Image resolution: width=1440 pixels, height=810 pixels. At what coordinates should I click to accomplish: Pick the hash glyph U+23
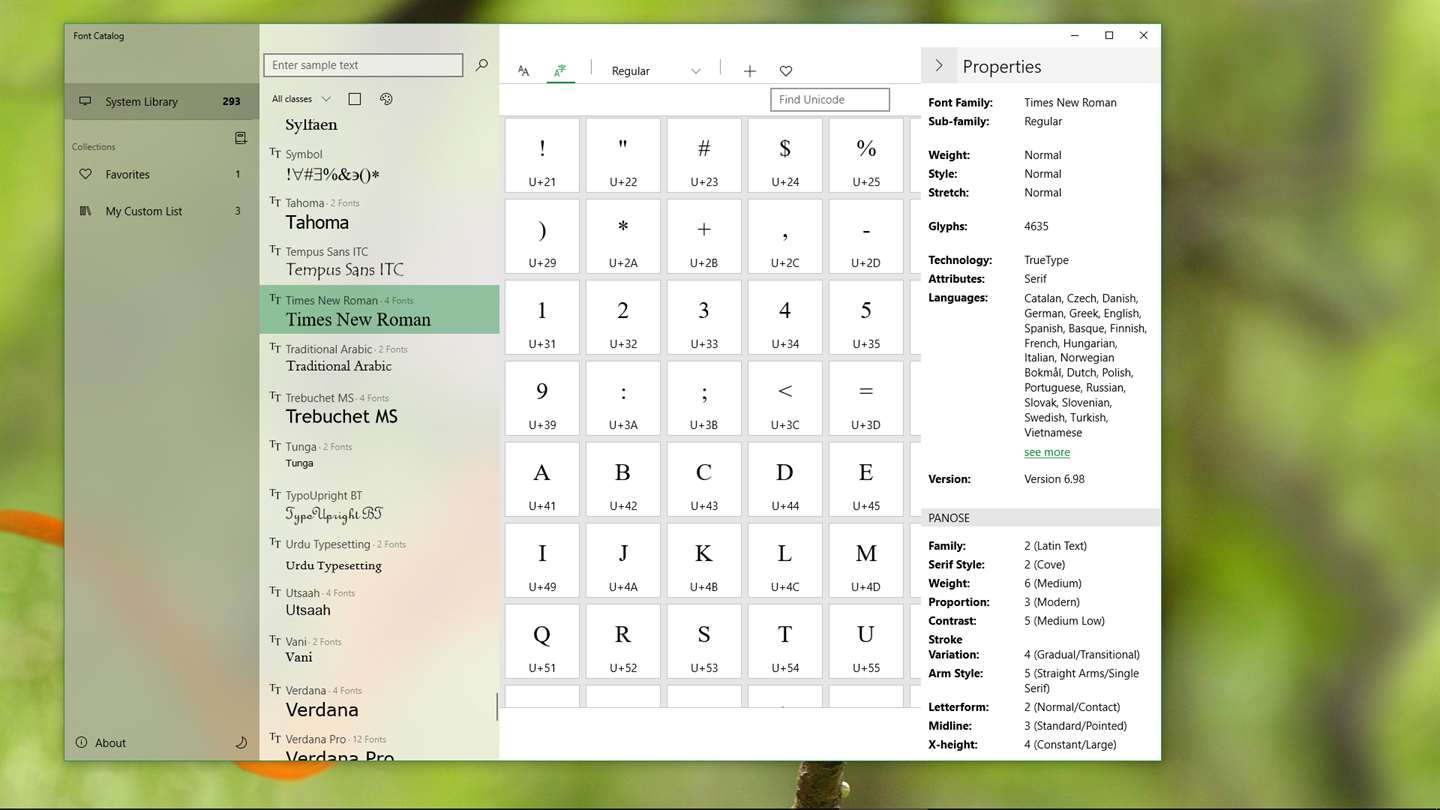(704, 155)
